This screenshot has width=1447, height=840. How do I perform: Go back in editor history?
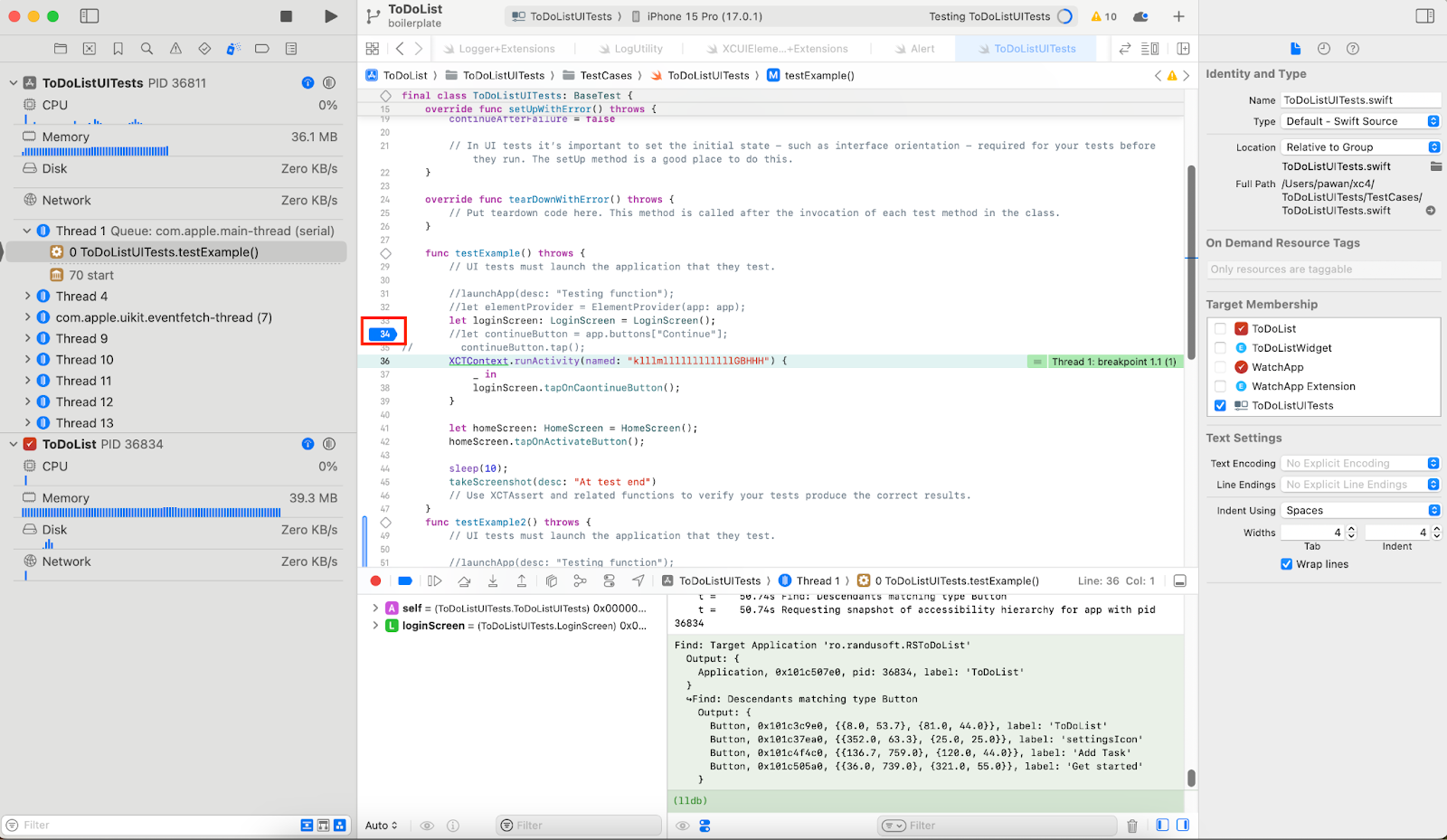[x=400, y=49]
